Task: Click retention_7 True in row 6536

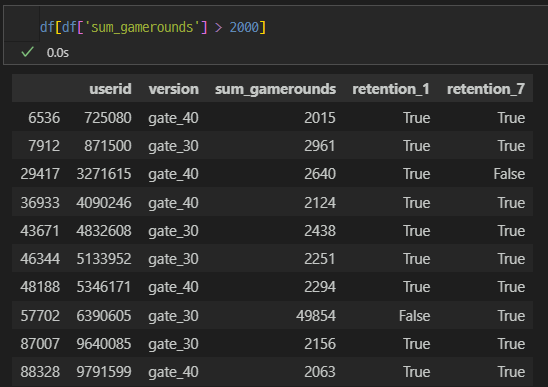Action: (511, 118)
